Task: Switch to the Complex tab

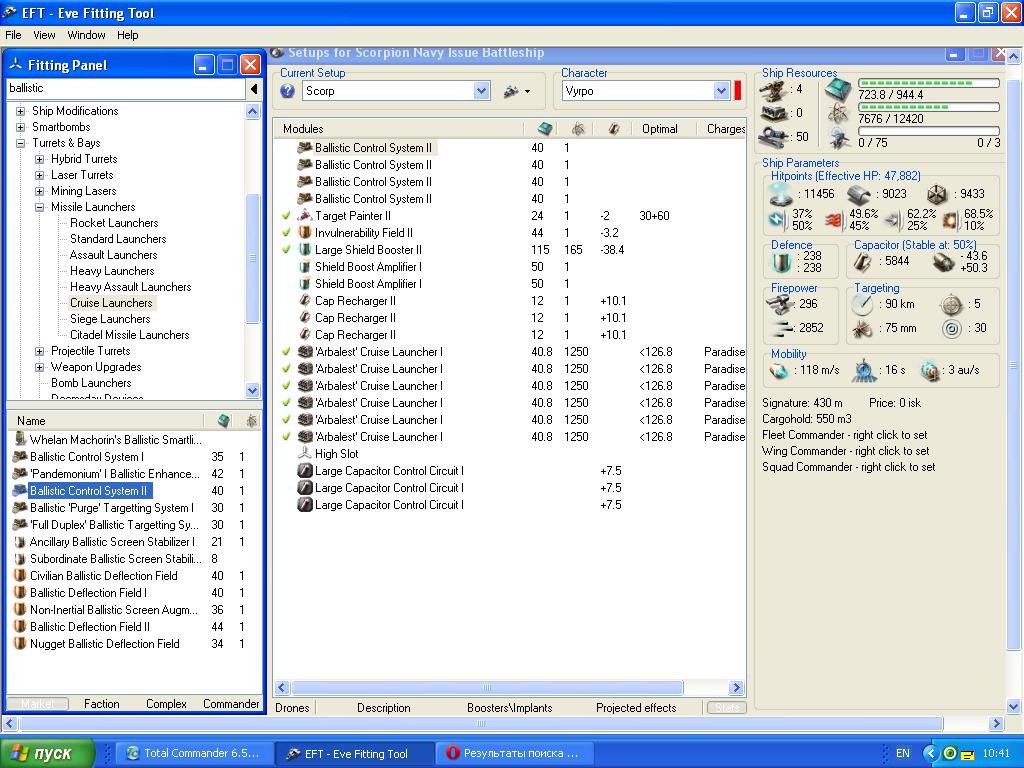Action: (166, 704)
